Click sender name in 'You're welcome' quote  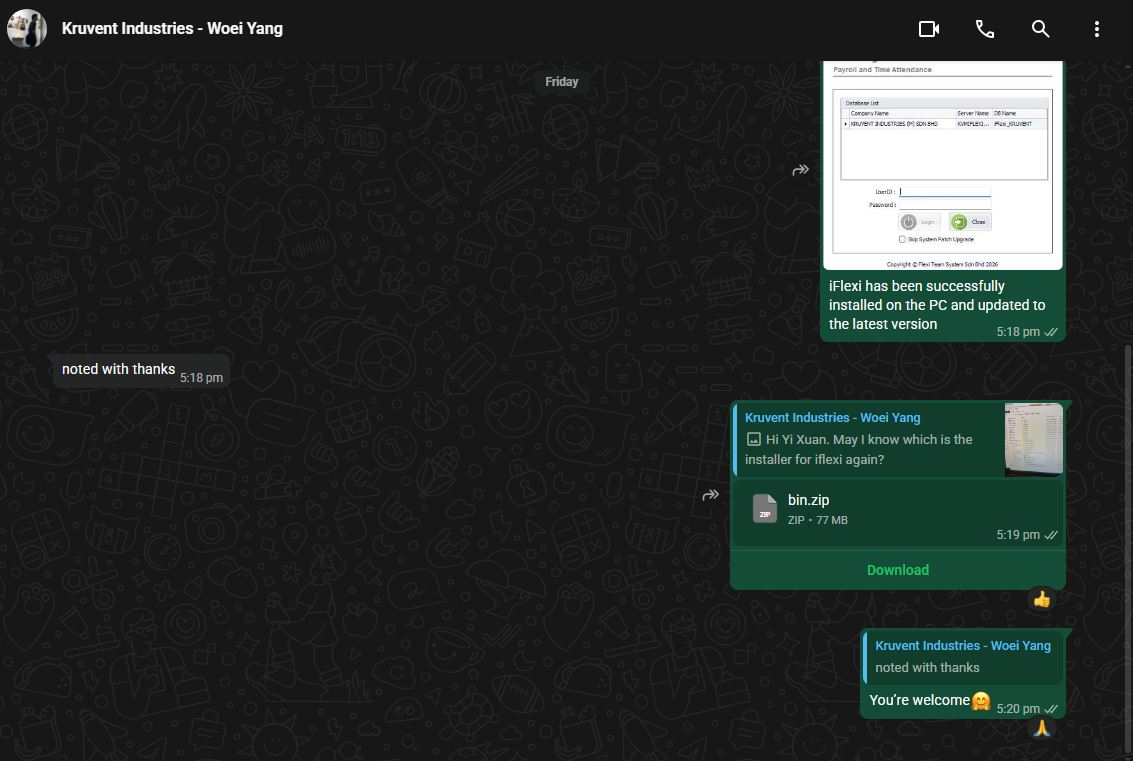[x=963, y=646]
